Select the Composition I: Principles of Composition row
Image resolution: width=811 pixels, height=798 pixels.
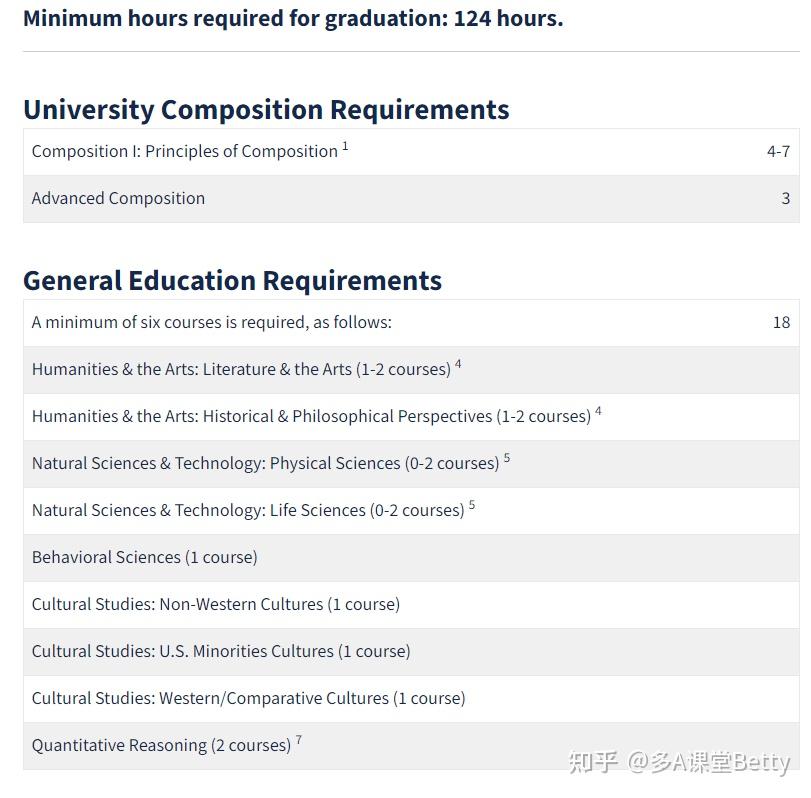pyautogui.click(x=411, y=152)
